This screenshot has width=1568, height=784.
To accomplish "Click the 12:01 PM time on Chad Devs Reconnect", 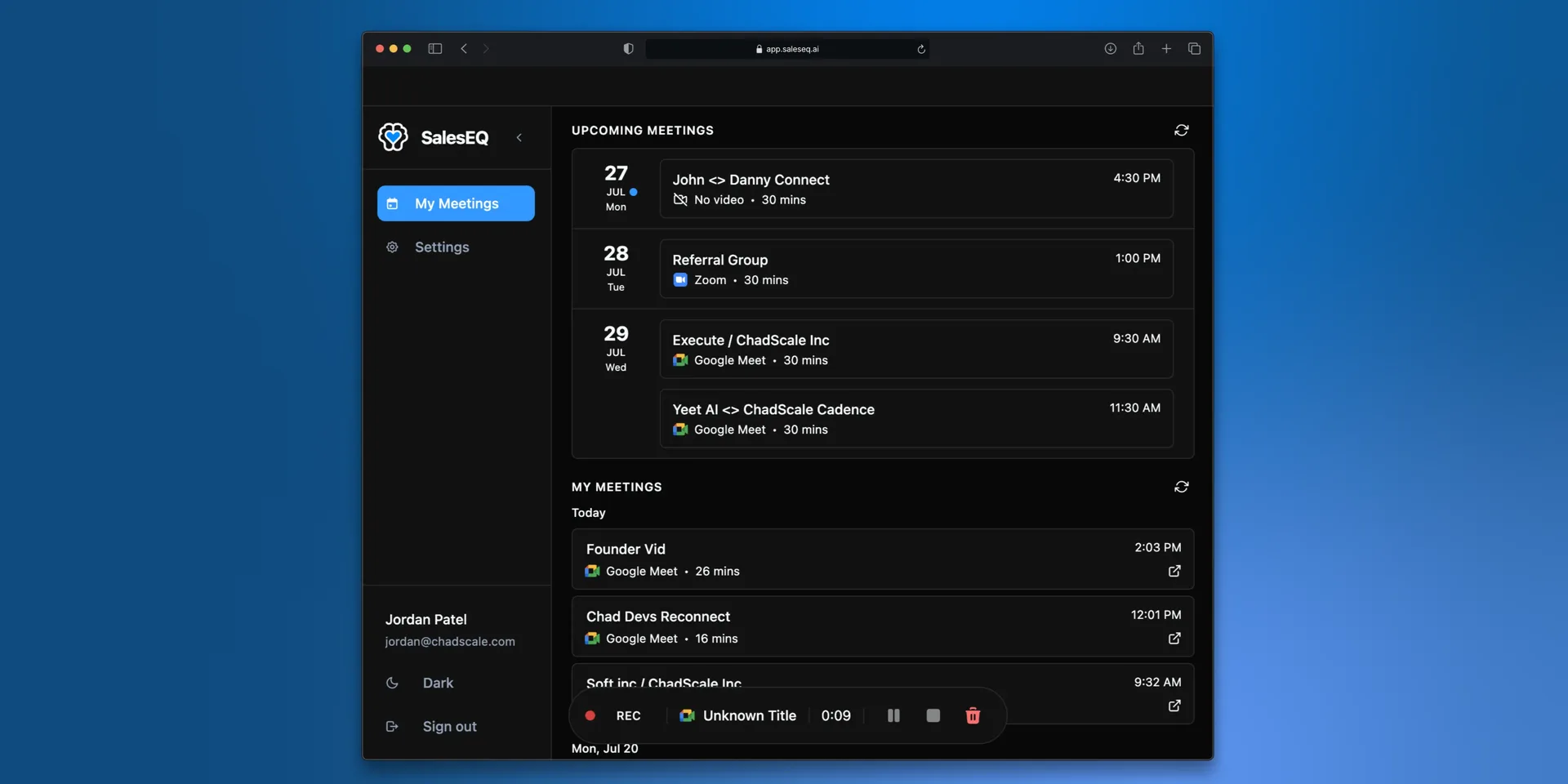I will click(x=1156, y=614).
